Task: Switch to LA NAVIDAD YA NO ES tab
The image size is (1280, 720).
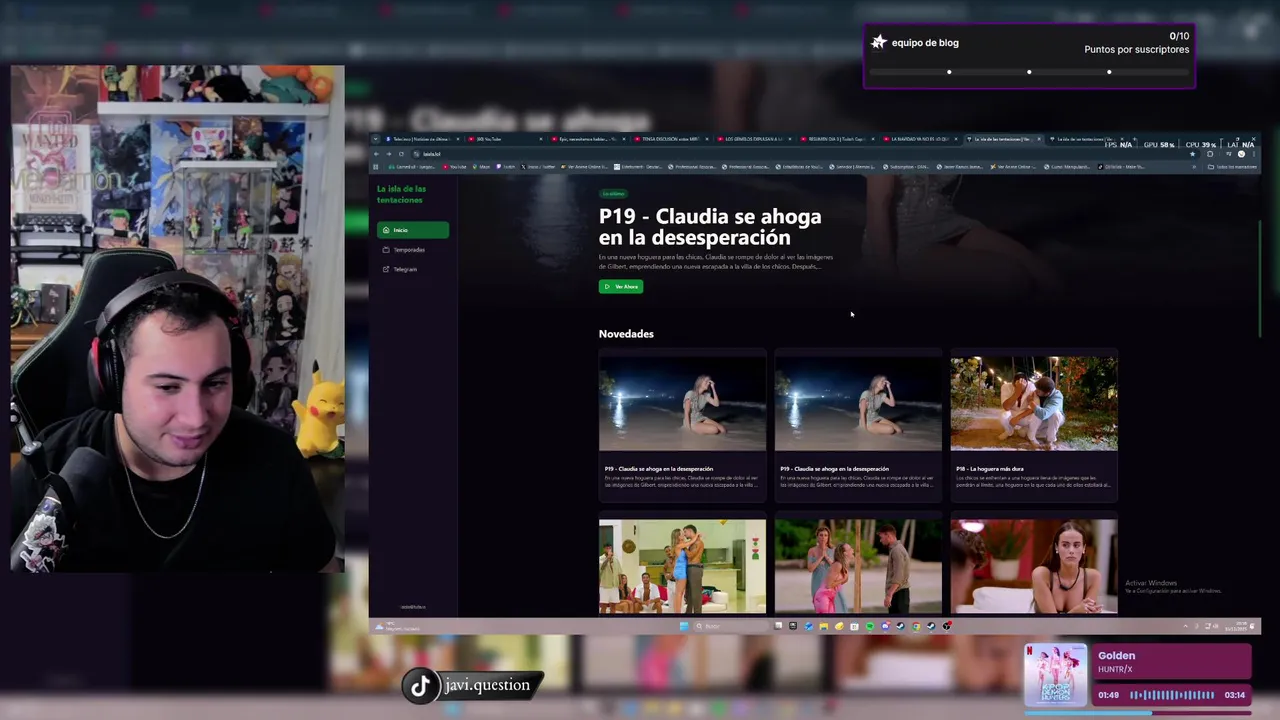Action: coord(921,139)
